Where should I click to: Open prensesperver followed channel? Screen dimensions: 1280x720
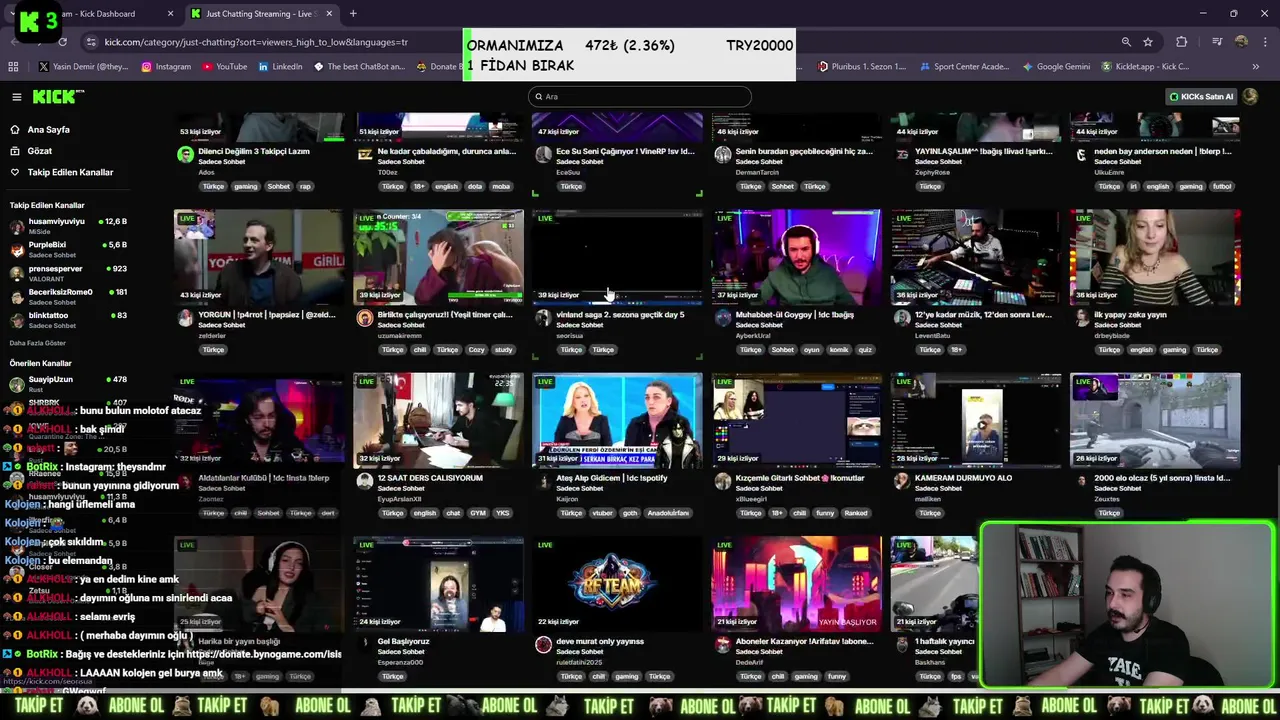pyautogui.click(x=68, y=273)
